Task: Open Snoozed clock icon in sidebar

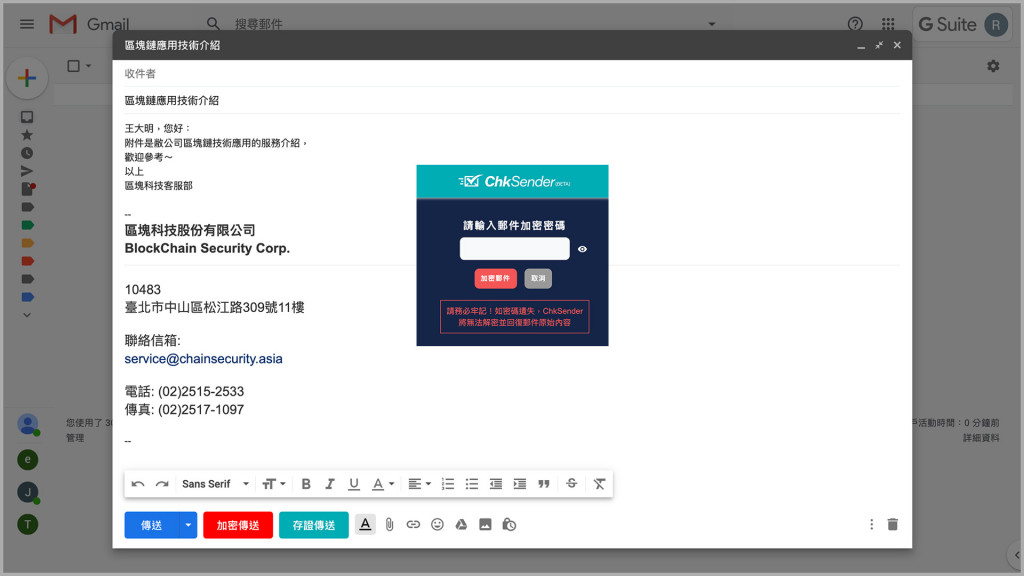Action: [x=27, y=153]
